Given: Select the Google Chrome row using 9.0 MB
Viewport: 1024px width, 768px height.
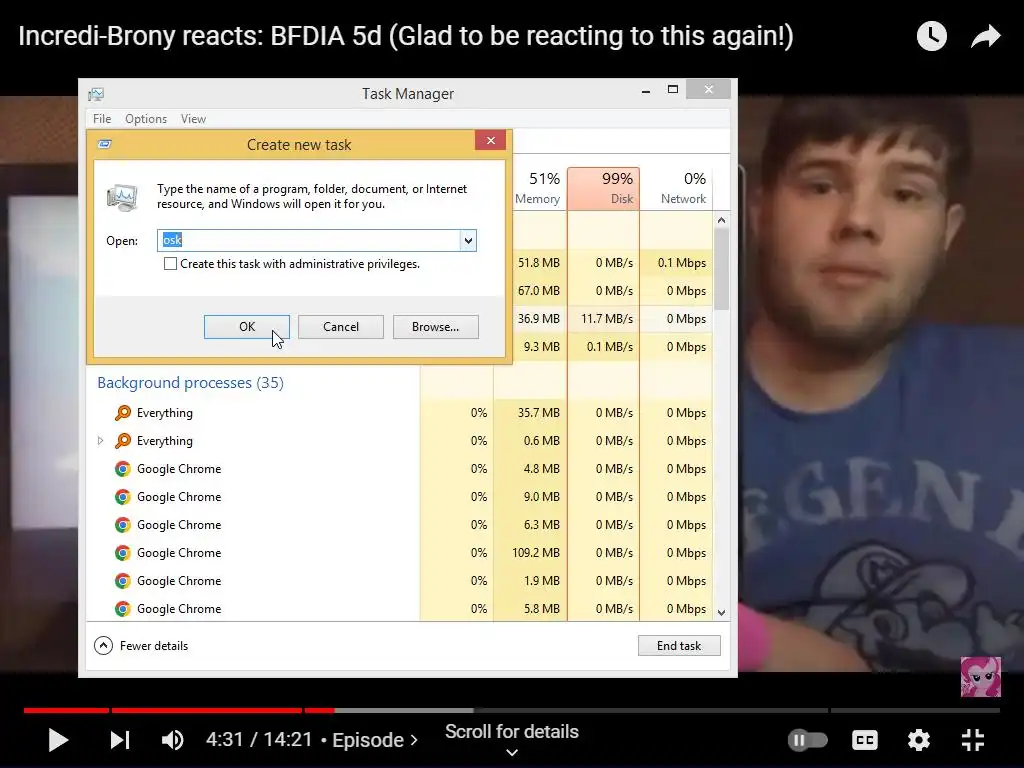Looking at the screenshot, I should (x=400, y=497).
